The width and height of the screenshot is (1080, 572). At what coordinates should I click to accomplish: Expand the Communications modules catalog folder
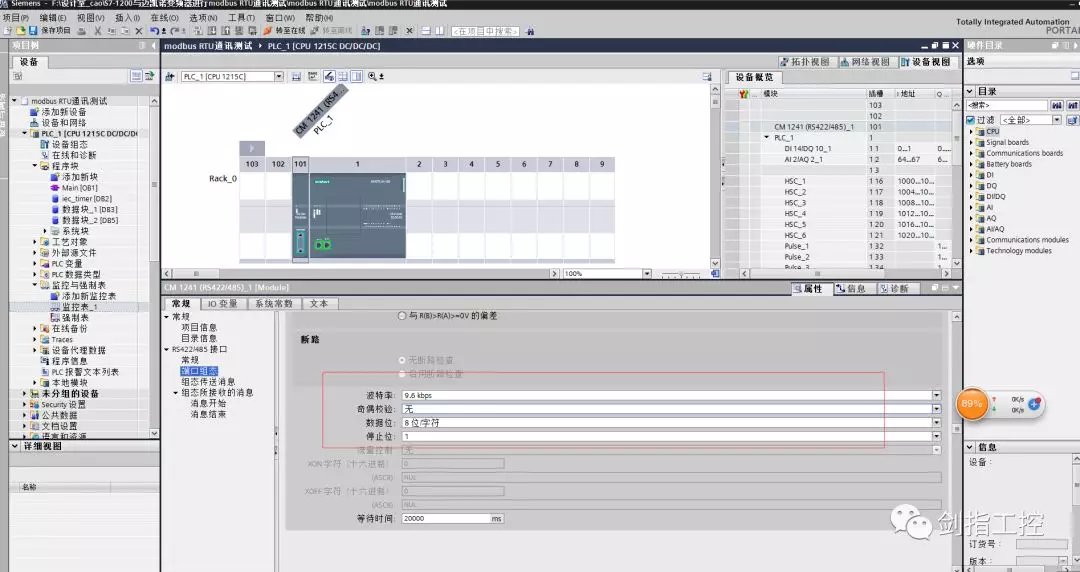click(971, 240)
